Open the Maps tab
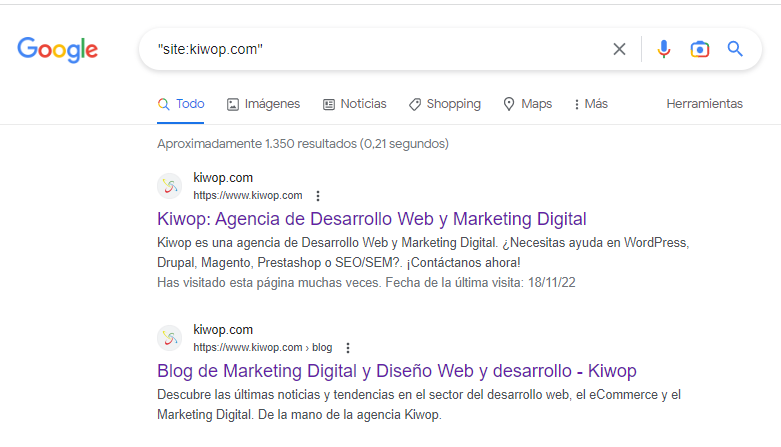The height and width of the screenshot is (447, 781). (x=528, y=104)
